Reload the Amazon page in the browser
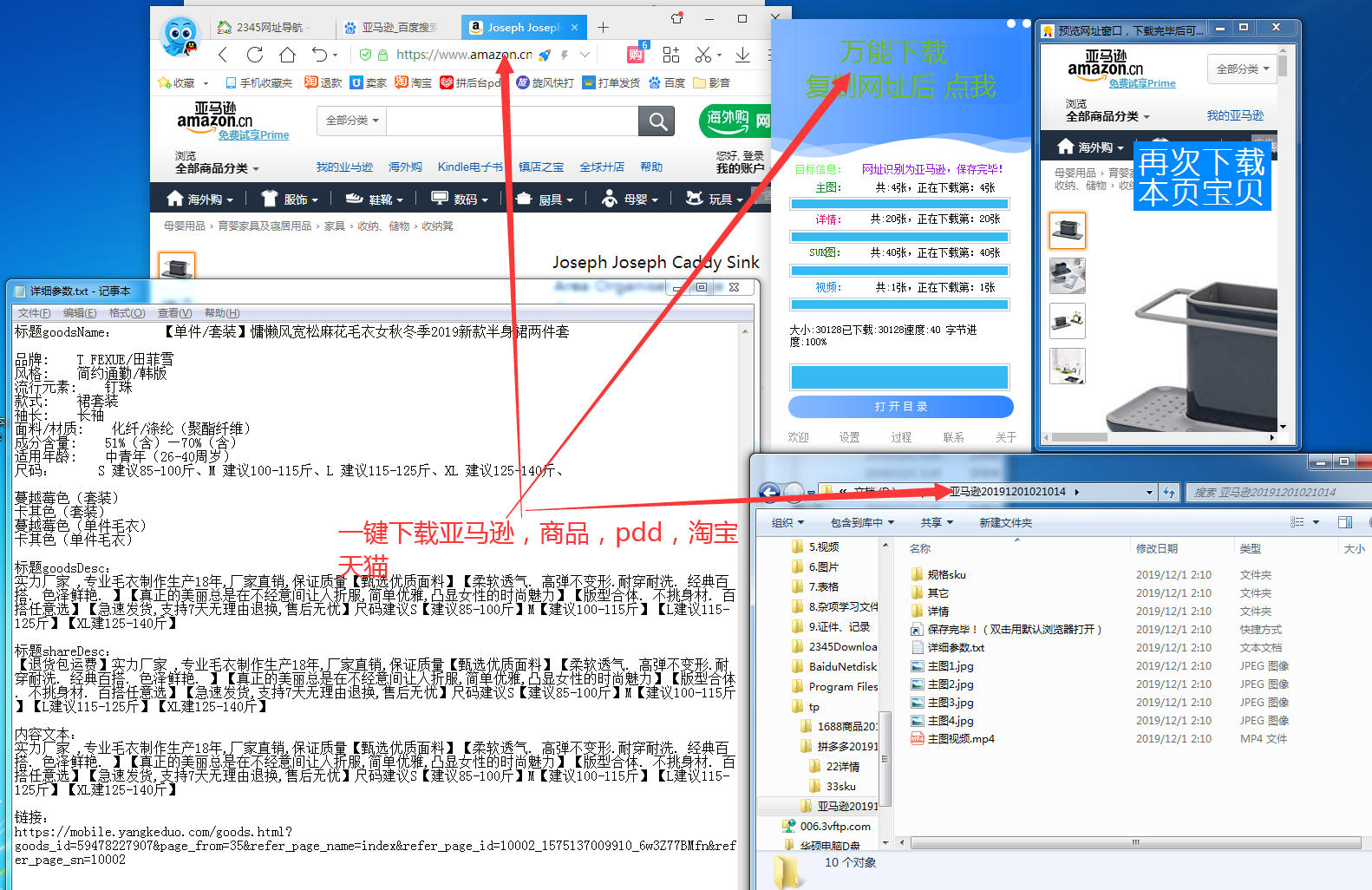The image size is (1372, 890). click(x=255, y=55)
